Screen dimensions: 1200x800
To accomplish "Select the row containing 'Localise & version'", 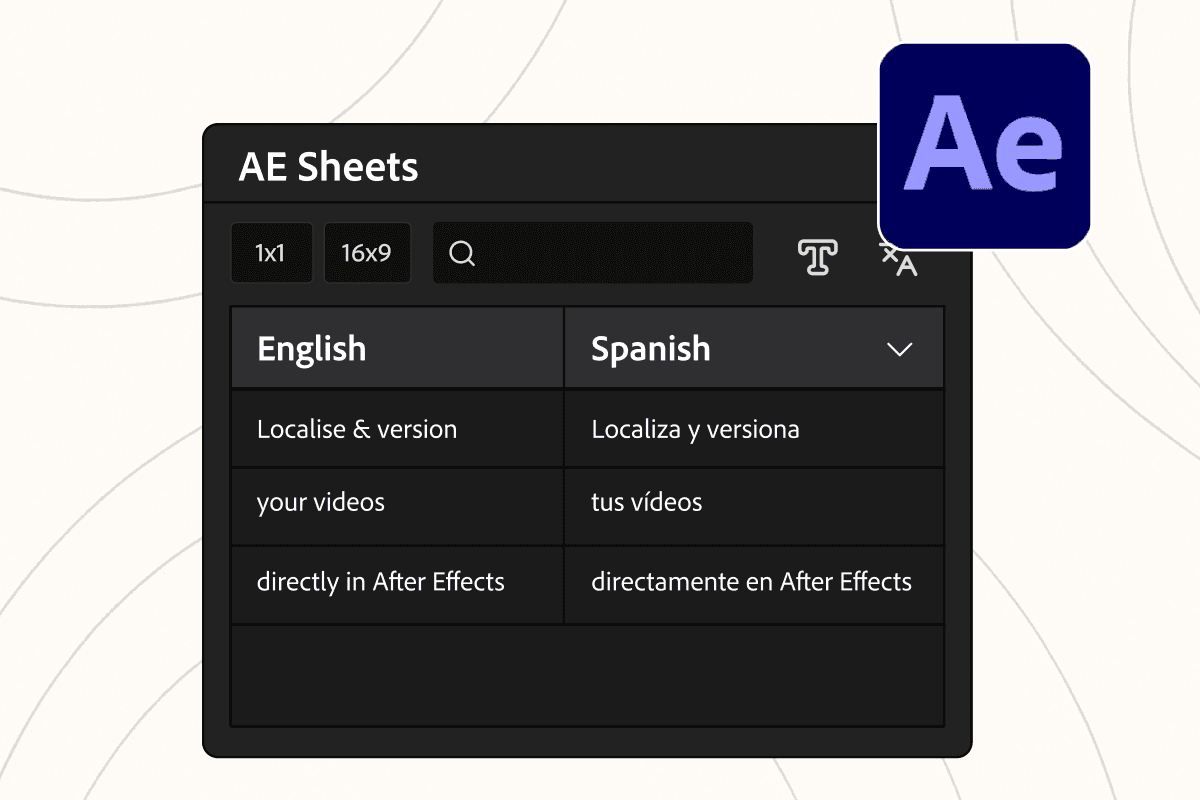I will tap(586, 428).
